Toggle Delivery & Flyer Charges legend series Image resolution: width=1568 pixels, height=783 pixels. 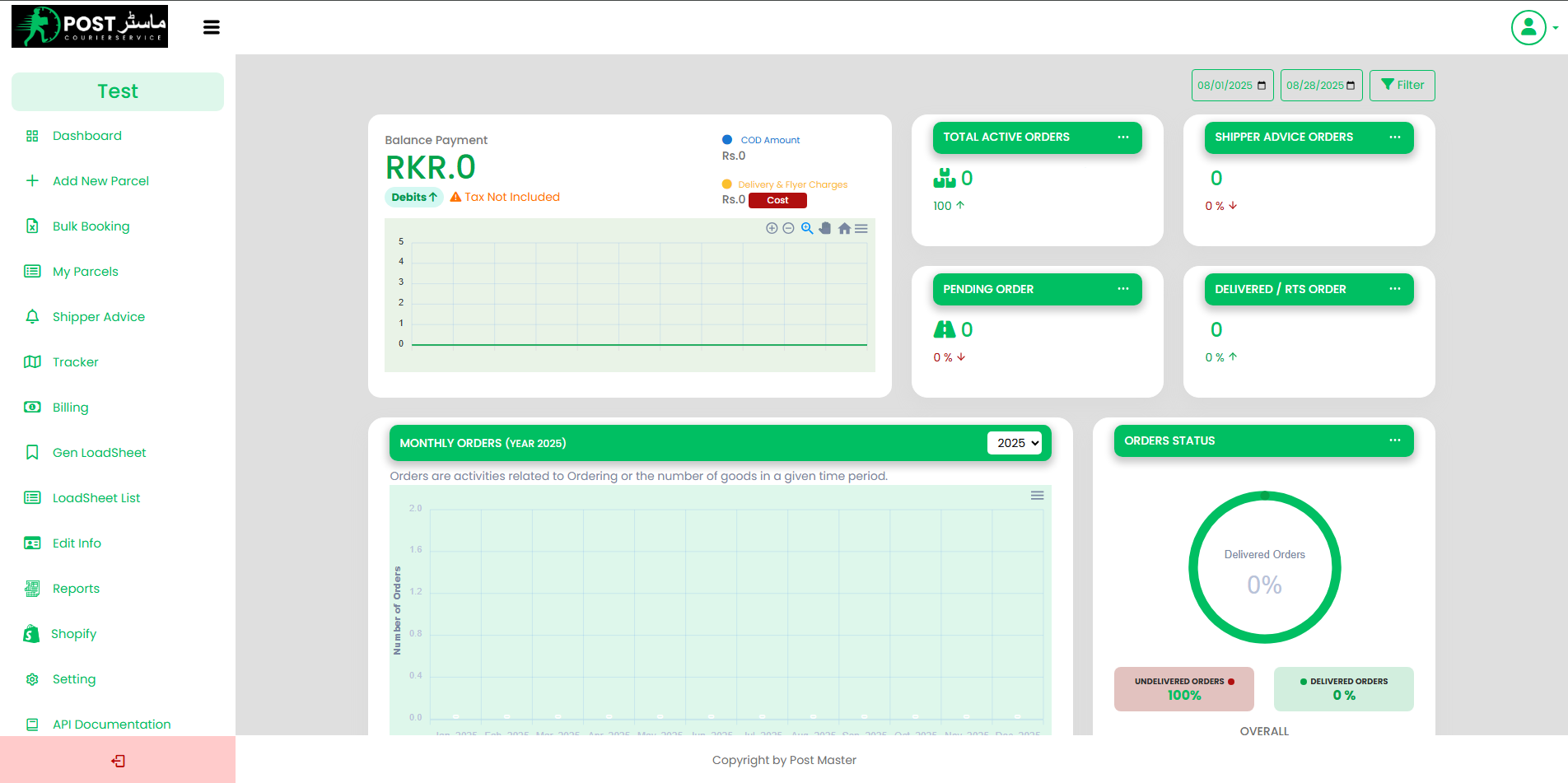791,184
